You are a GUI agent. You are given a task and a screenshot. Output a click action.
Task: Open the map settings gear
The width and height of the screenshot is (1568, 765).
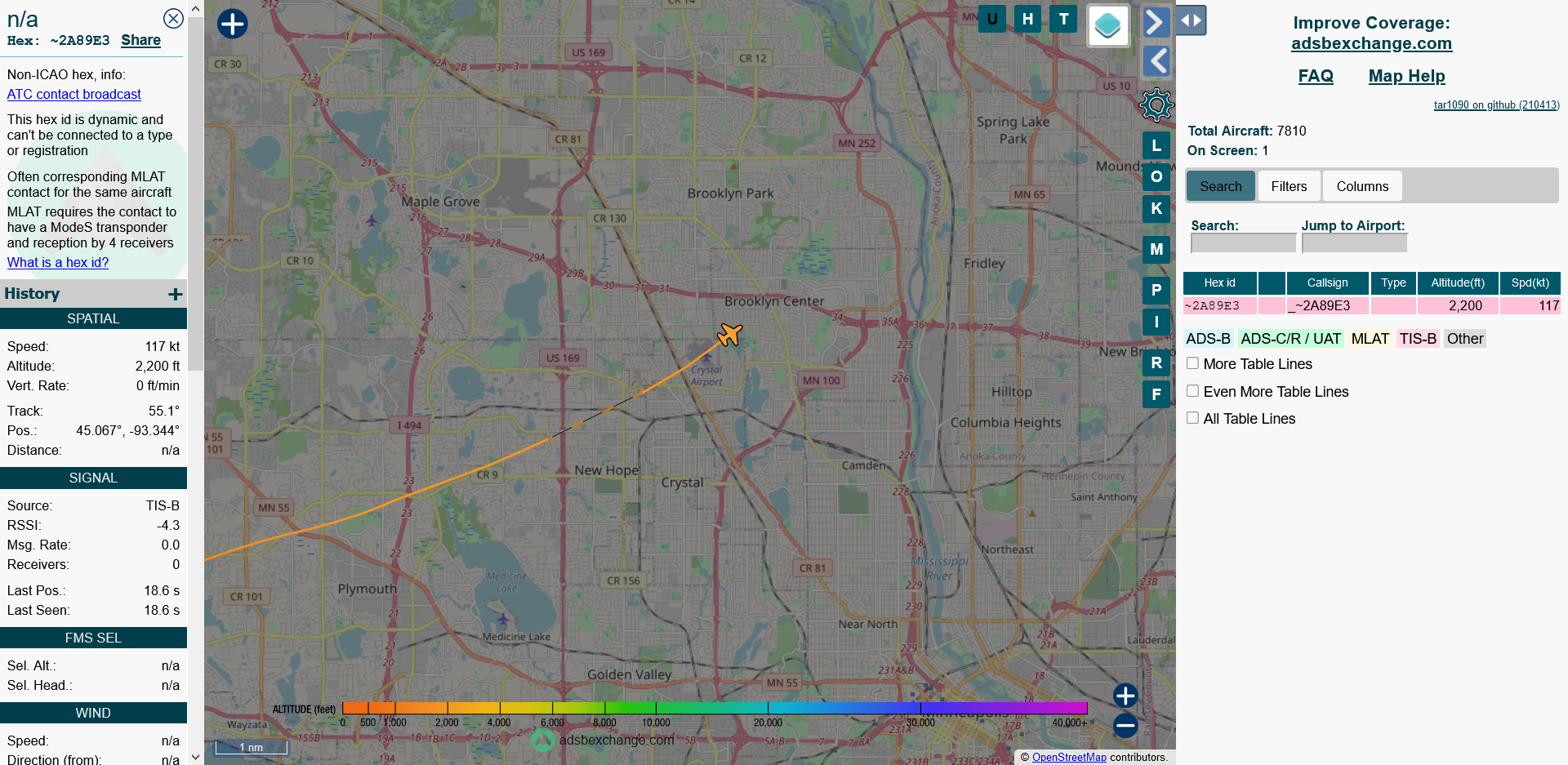[x=1156, y=105]
